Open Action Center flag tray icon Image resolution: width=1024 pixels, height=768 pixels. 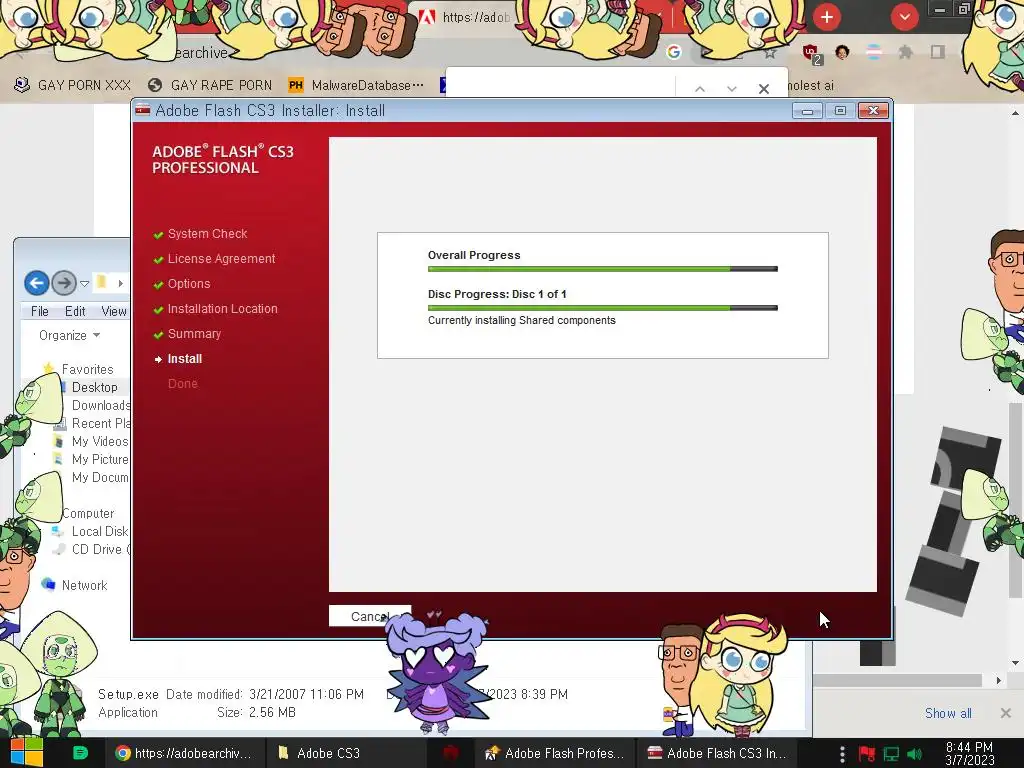click(x=867, y=754)
